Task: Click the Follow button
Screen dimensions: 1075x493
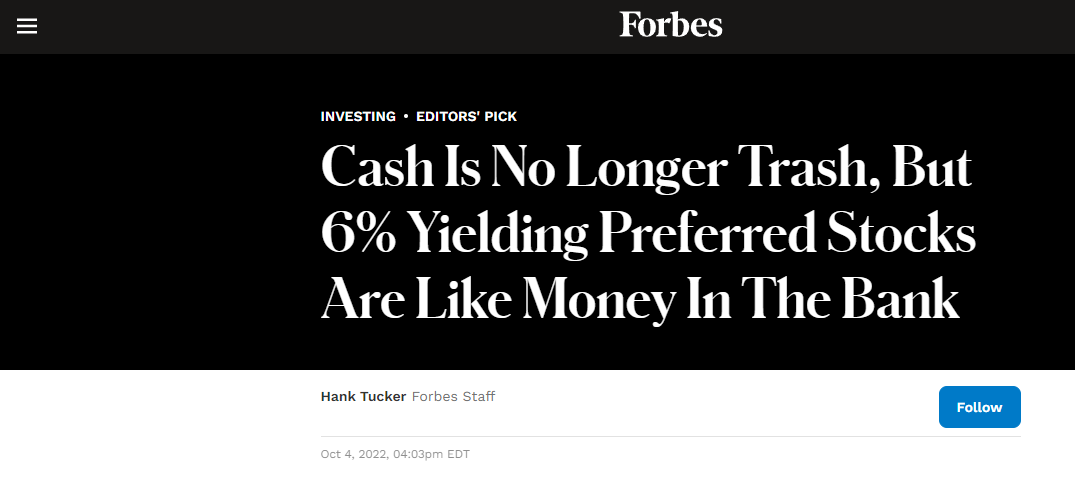Action: point(979,407)
